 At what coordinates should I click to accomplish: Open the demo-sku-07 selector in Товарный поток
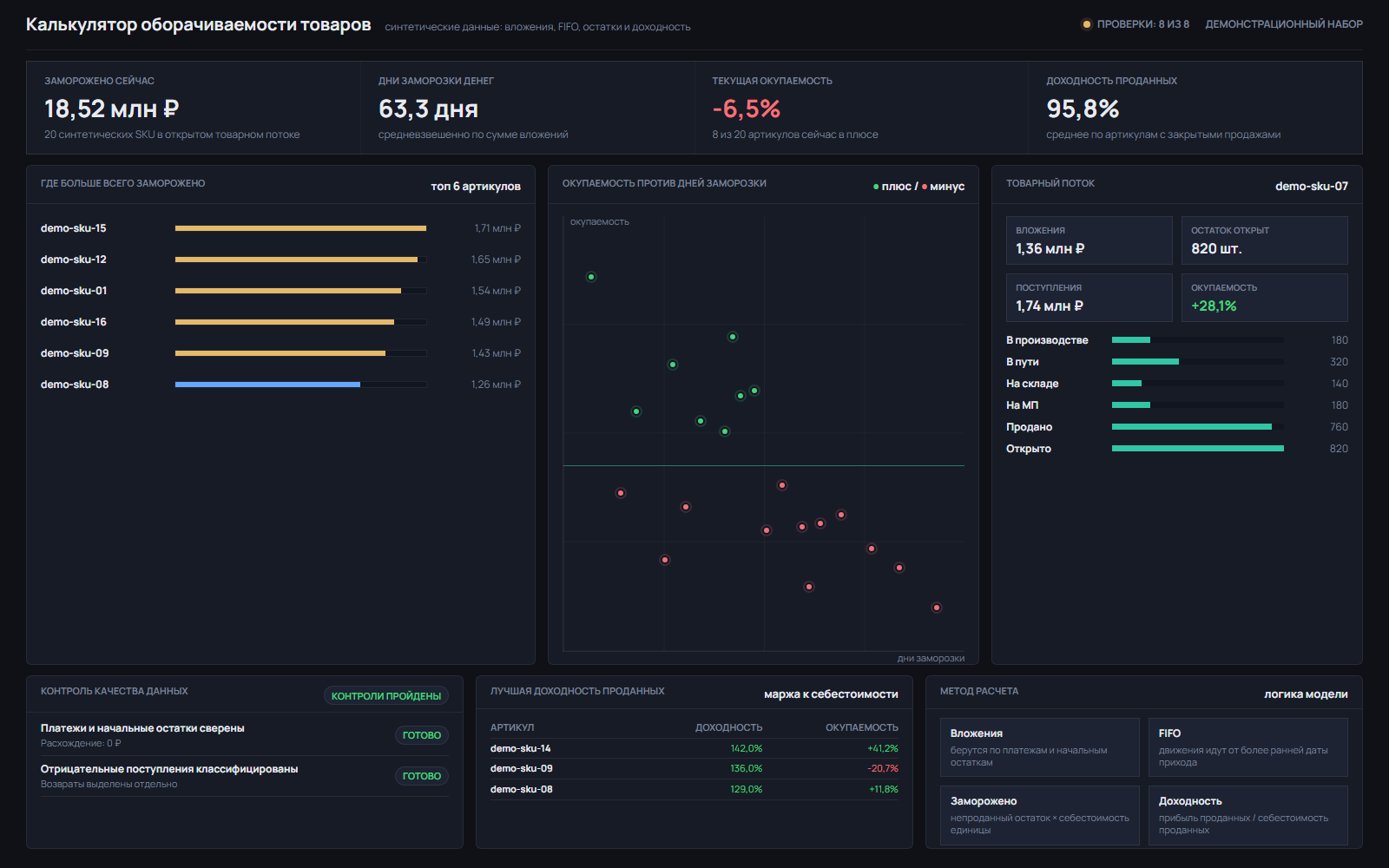click(1312, 186)
